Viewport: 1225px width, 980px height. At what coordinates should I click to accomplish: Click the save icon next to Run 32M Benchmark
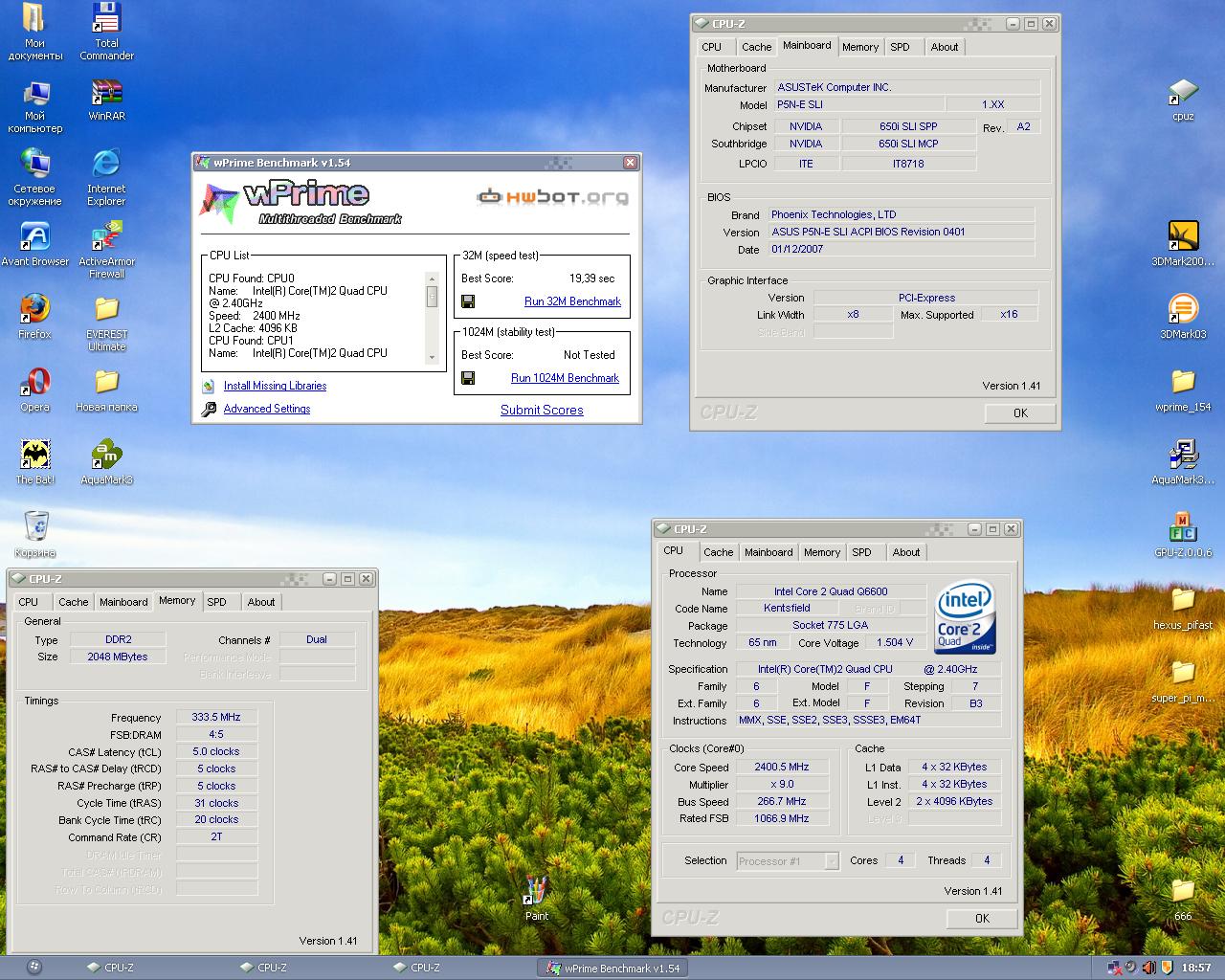(x=468, y=301)
